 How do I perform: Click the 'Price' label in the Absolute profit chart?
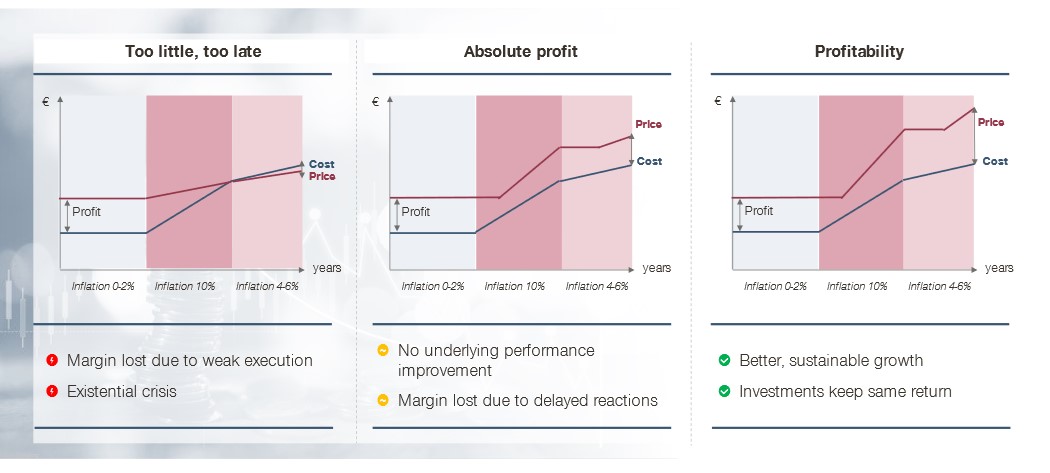point(648,124)
